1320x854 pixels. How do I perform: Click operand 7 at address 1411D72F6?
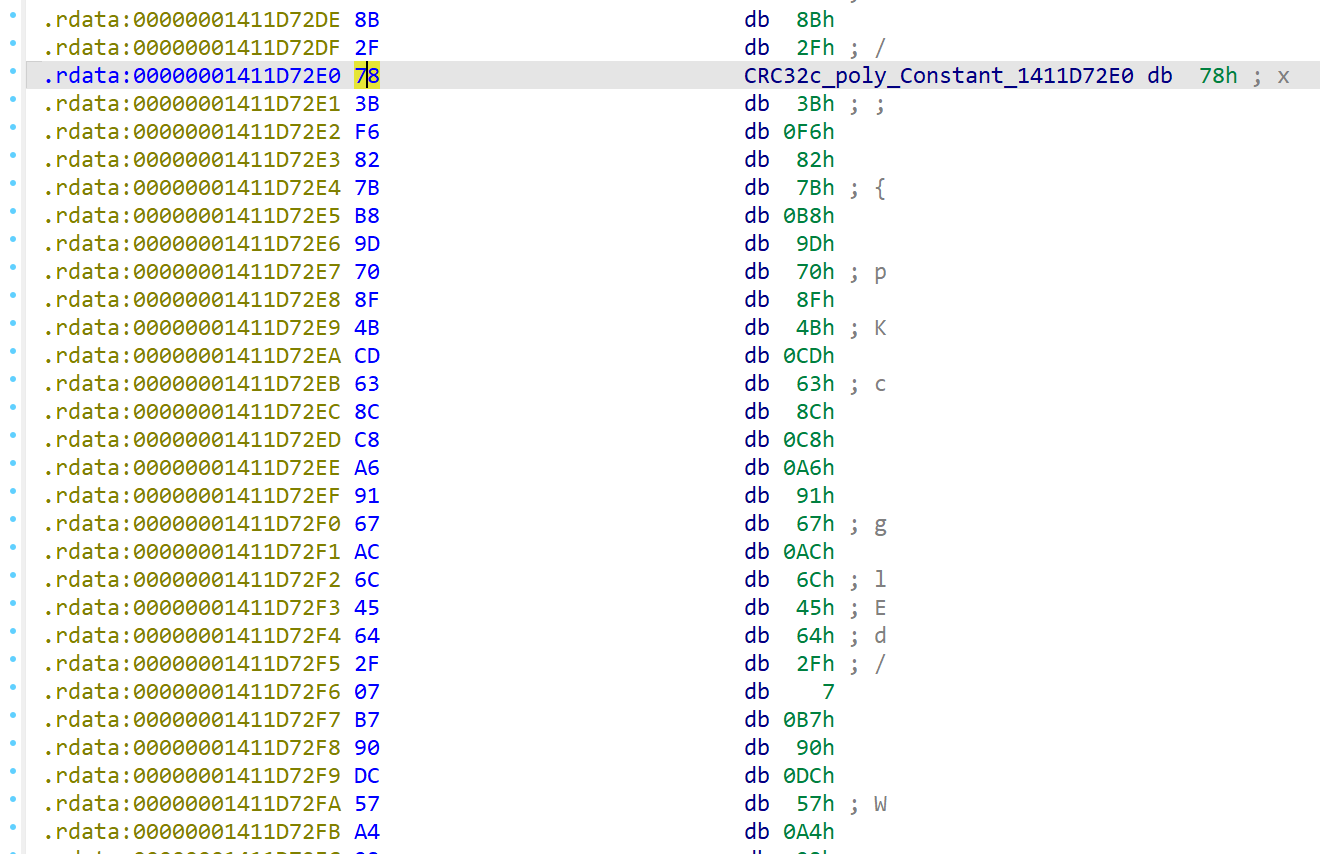(x=828, y=692)
